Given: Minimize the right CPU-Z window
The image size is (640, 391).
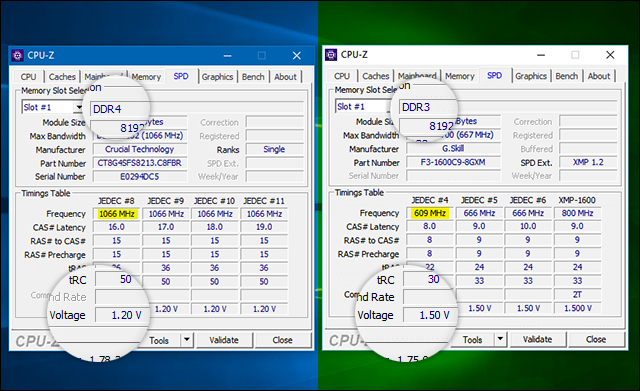Looking at the screenshot, I should [541, 55].
